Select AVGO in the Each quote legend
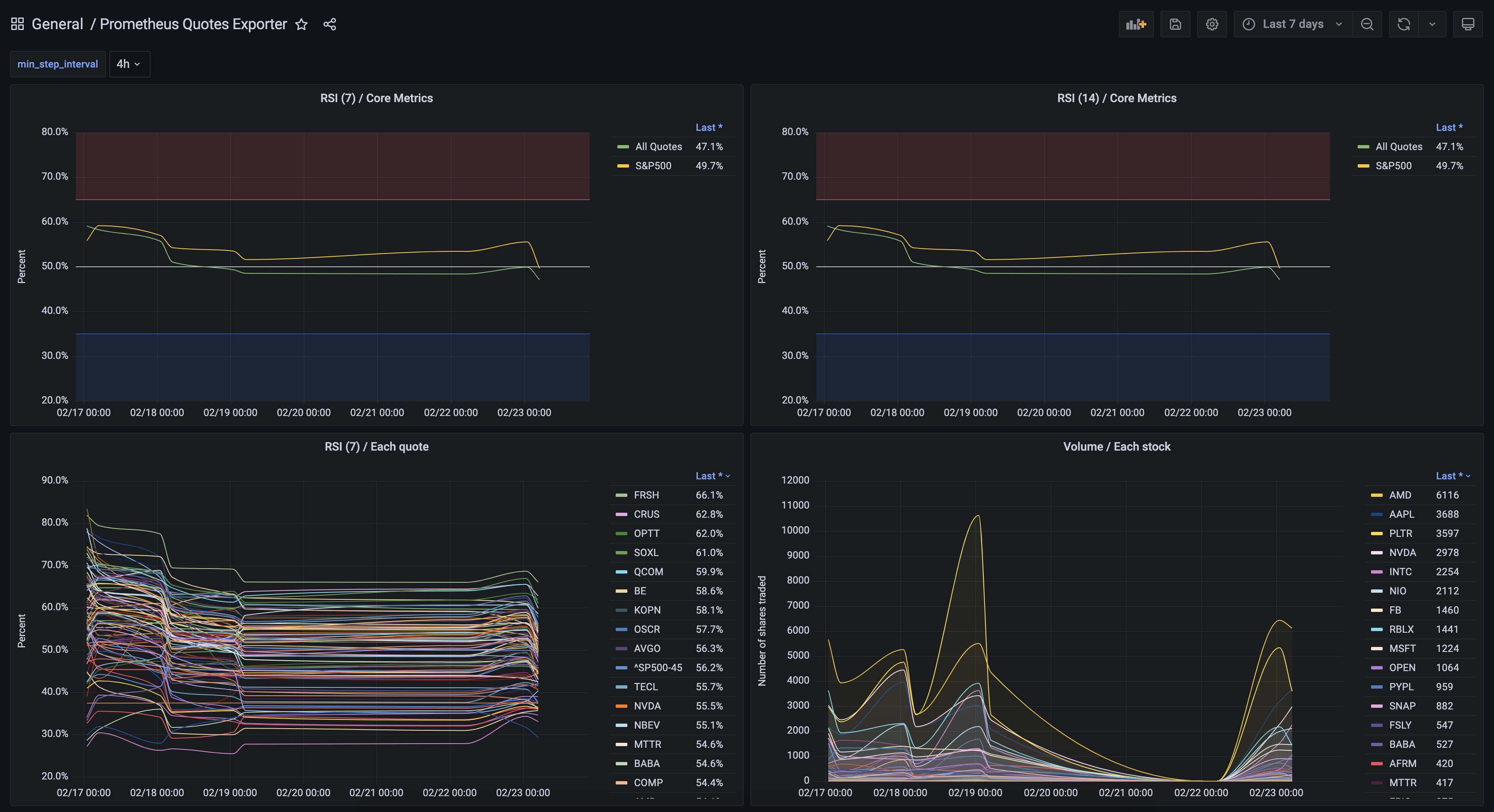Screen dimensions: 1494x812 (647, 649)
